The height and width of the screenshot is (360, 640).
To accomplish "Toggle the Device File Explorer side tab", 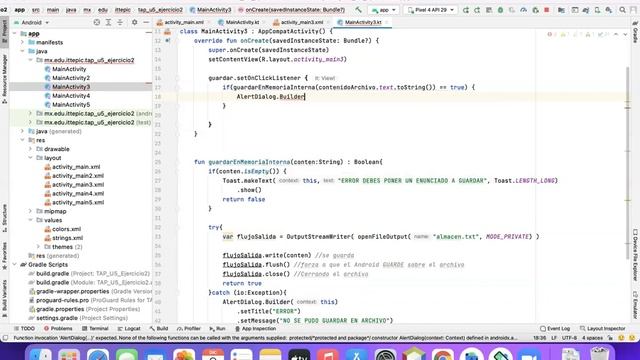I will (x=635, y=255).
